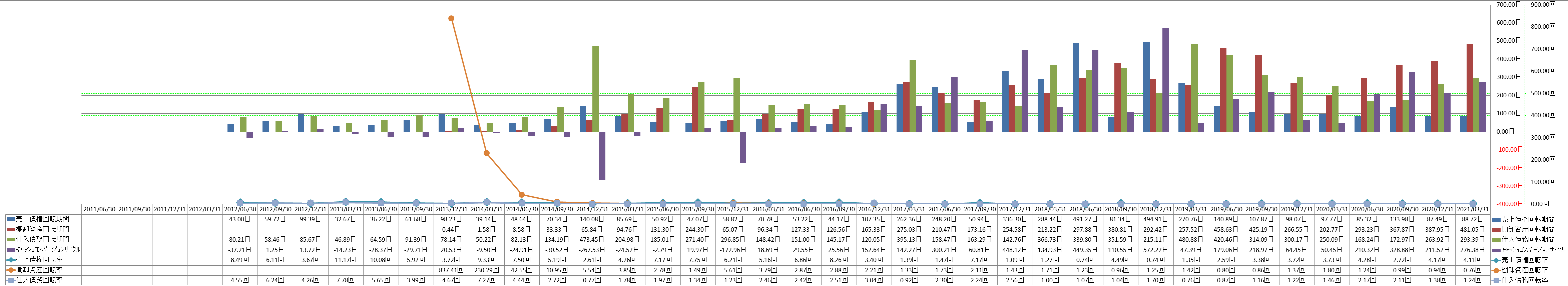Click the 2017/03/31 column header
Viewport: 1568px width, 286px height.
pos(909,209)
